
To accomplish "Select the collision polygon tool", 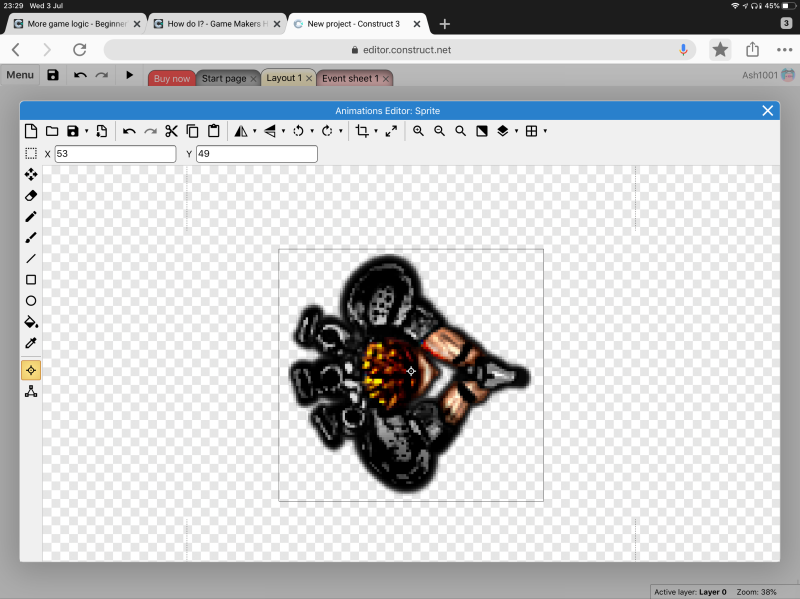I will pyautogui.click(x=31, y=391).
